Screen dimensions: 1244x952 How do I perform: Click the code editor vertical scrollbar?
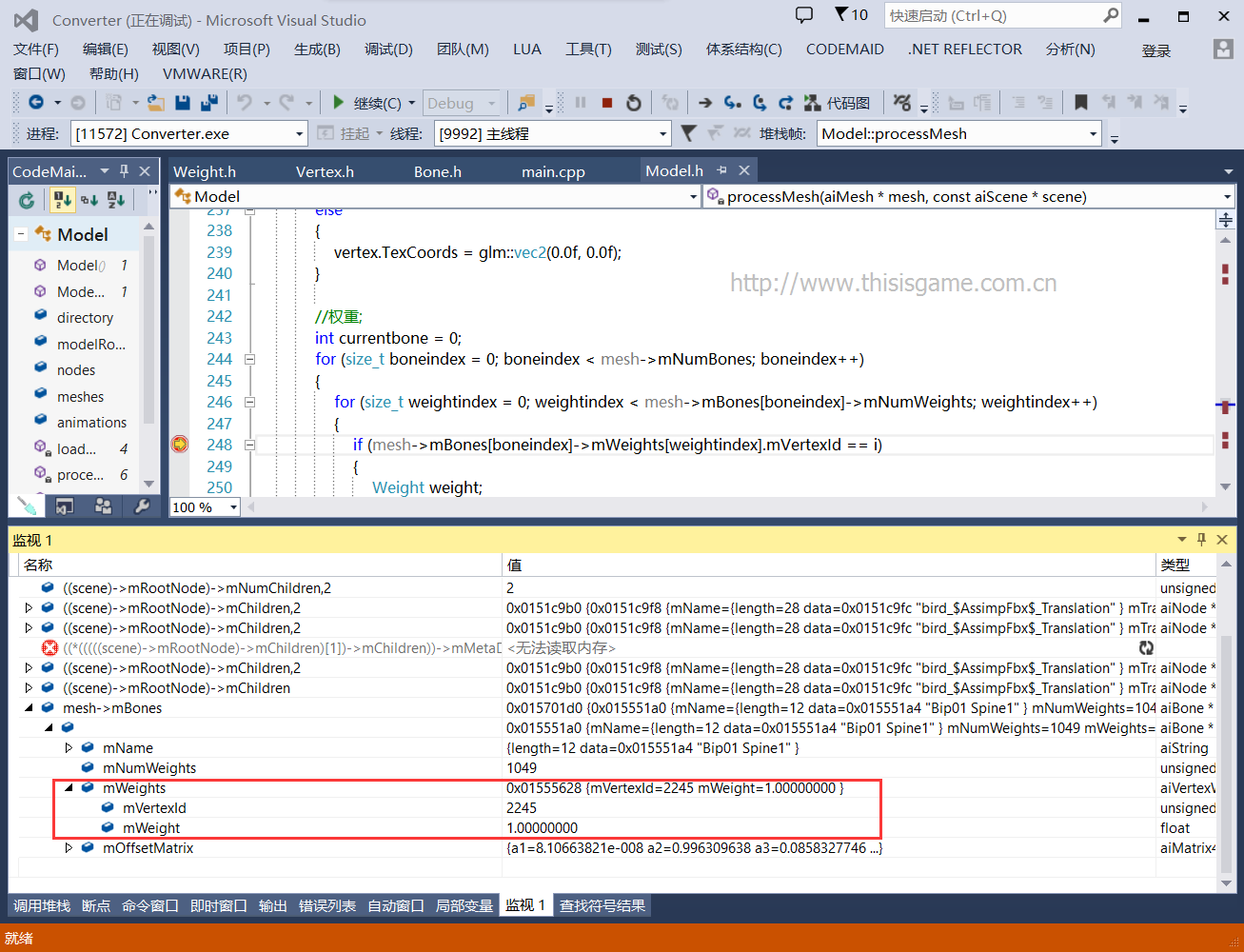tap(1226, 362)
